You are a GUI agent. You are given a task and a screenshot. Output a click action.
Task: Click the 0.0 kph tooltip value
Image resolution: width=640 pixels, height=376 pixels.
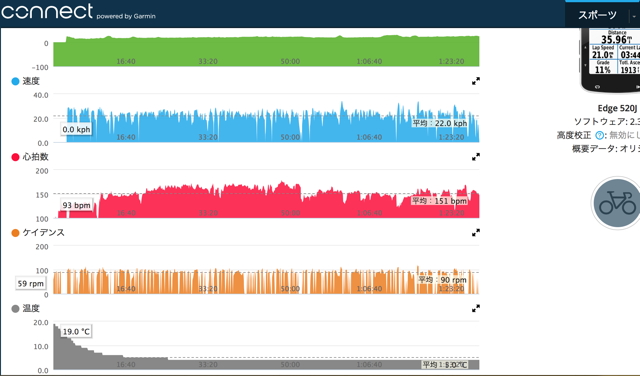[76, 129]
